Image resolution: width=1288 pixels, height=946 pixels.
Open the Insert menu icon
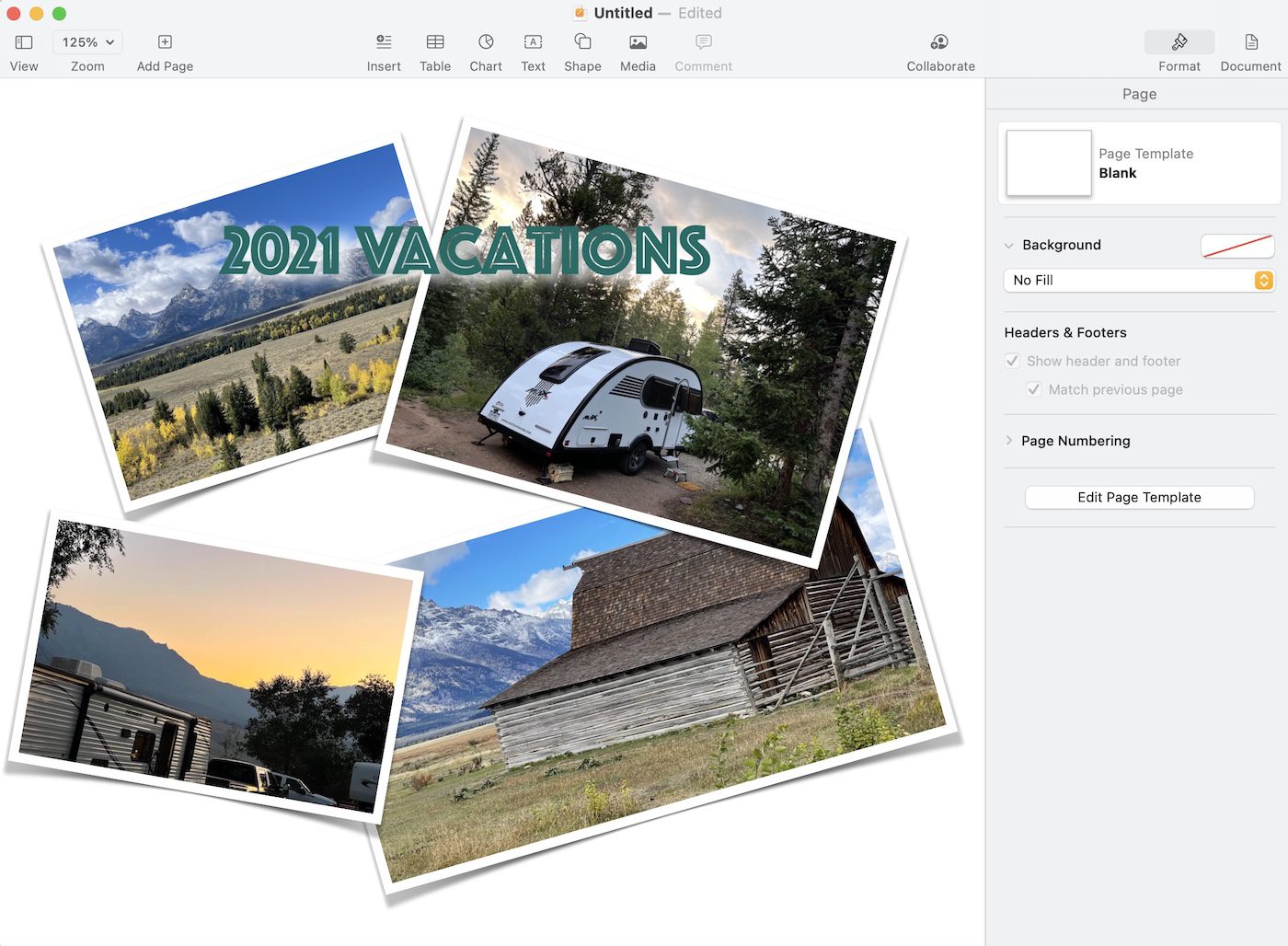(384, 42)
